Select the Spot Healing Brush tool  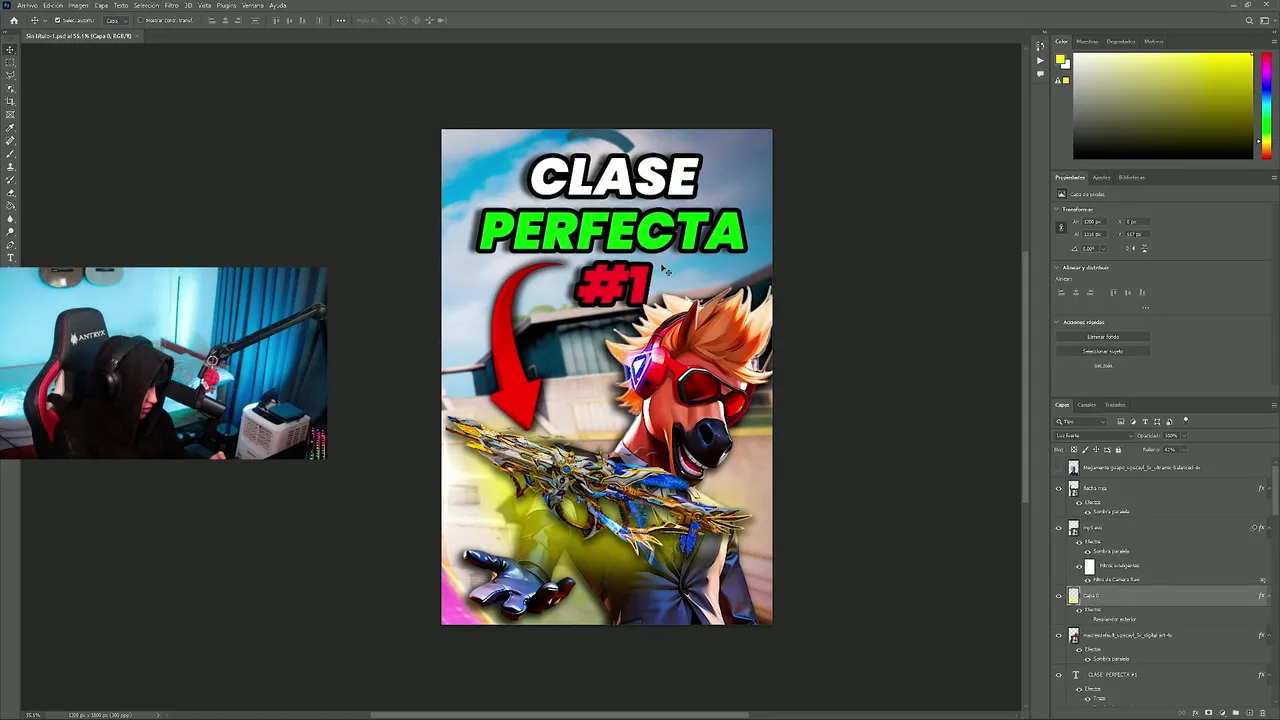[11, 140]
